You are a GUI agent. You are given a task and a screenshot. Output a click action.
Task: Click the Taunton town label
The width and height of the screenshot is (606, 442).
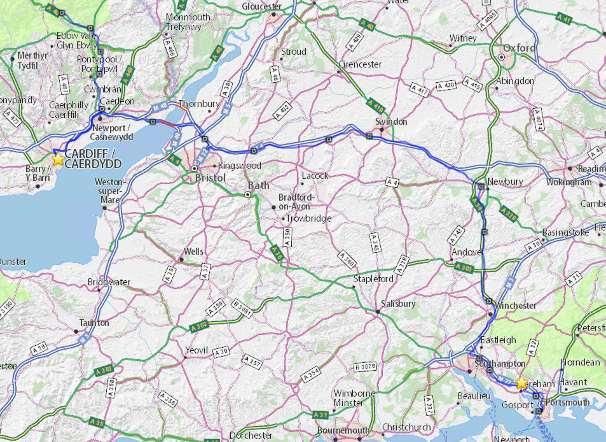pyautogui.click(x=94, y=323)
